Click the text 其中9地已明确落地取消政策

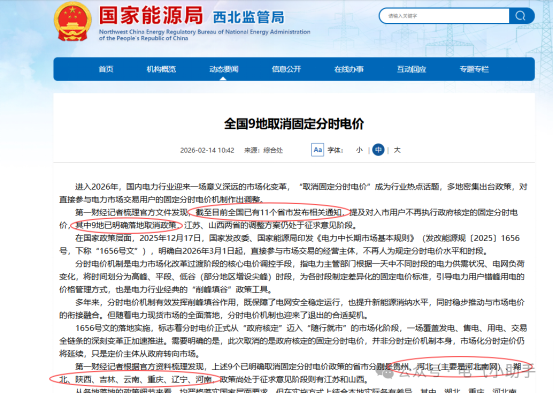click(x=126, y=225)
